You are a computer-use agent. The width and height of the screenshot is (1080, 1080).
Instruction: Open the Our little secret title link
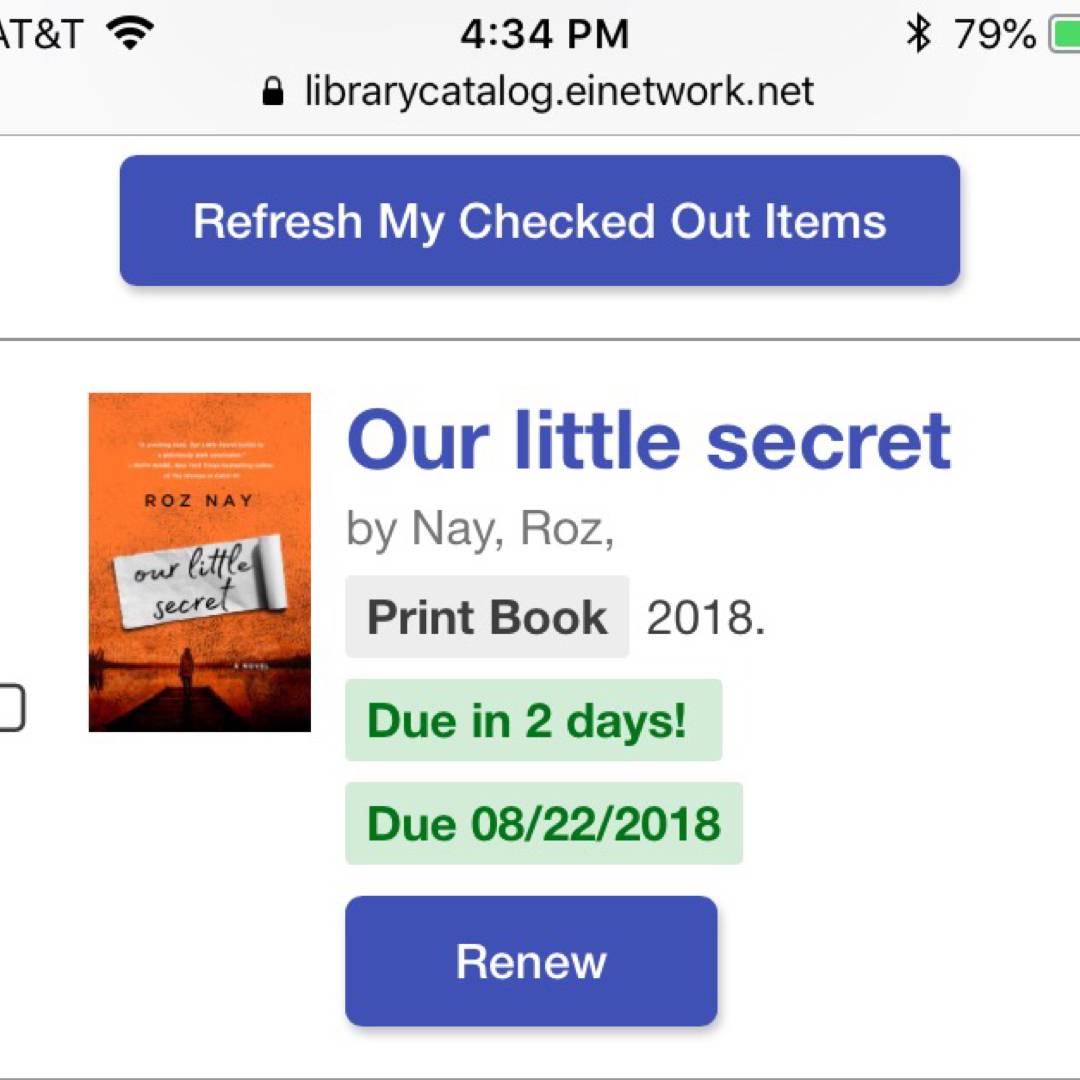click(x=648, y=441)
